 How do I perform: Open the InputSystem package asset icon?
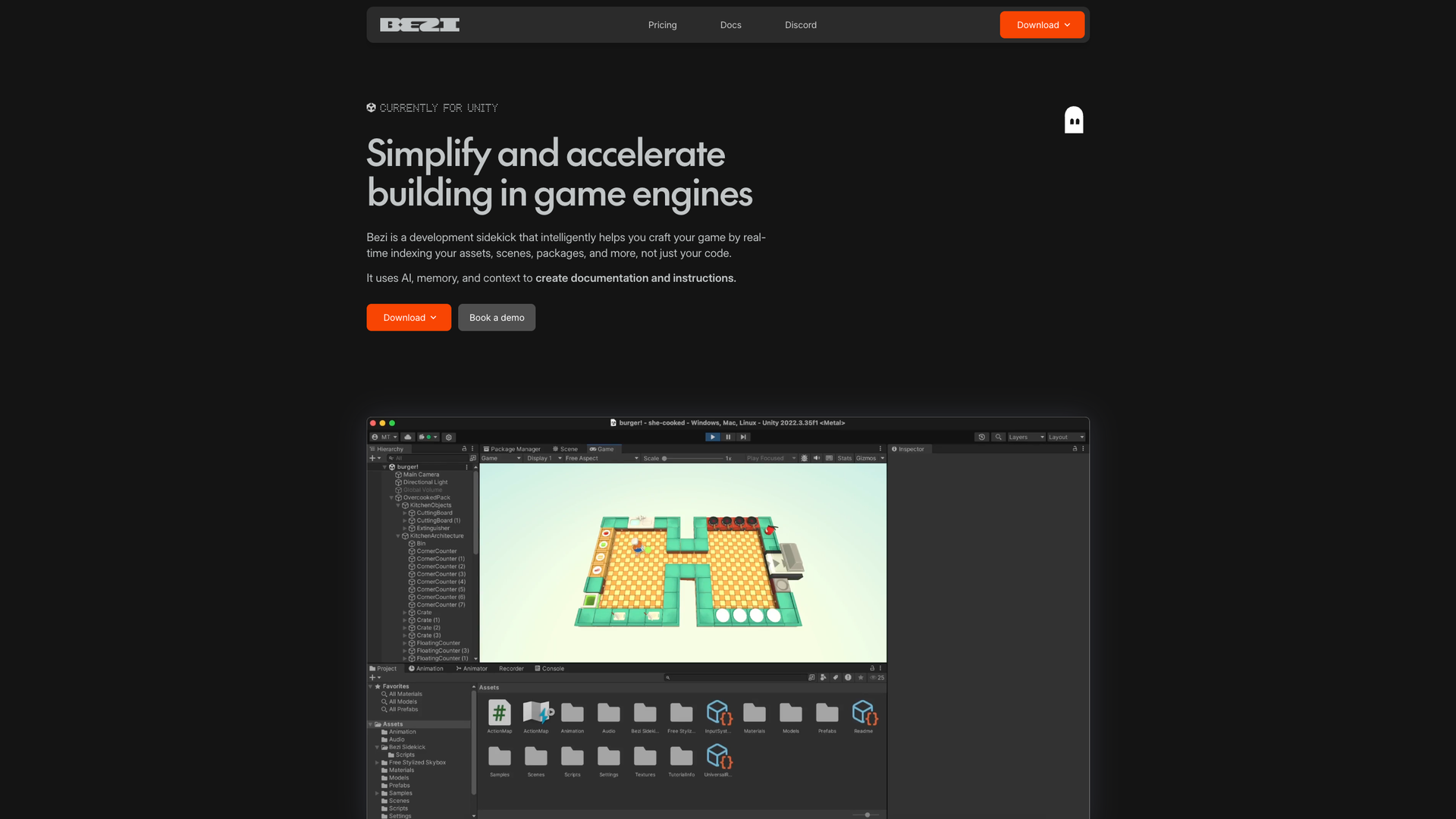(718, 714)
